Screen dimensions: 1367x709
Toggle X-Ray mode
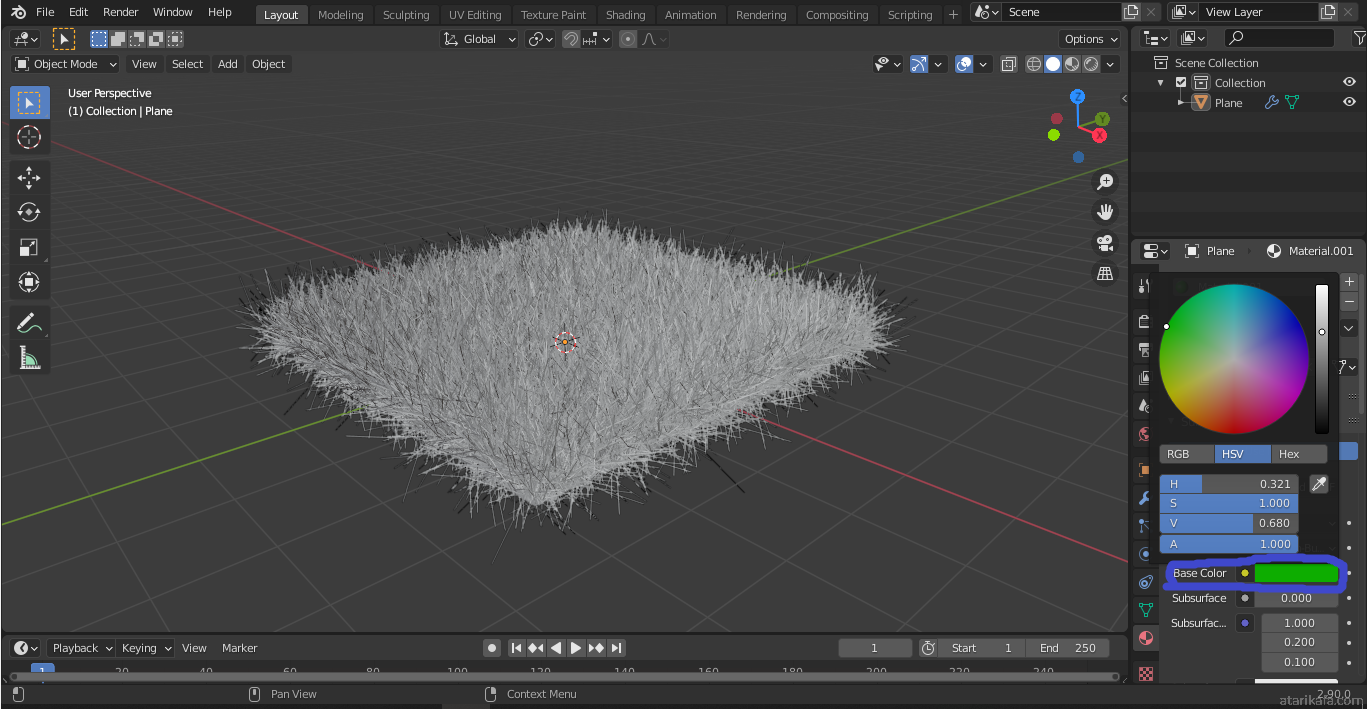pos(1008,64)
